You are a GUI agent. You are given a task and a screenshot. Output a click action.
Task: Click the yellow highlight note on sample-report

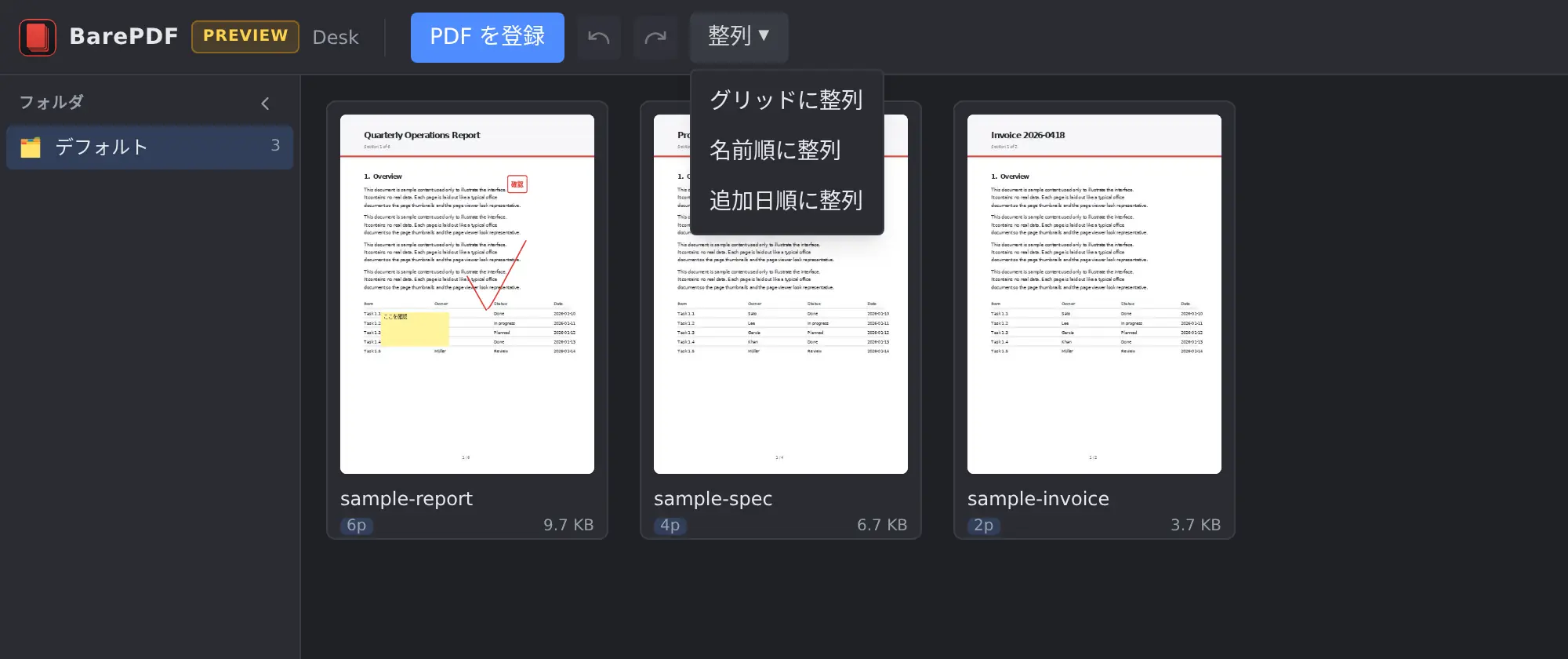tap(415, 329)
